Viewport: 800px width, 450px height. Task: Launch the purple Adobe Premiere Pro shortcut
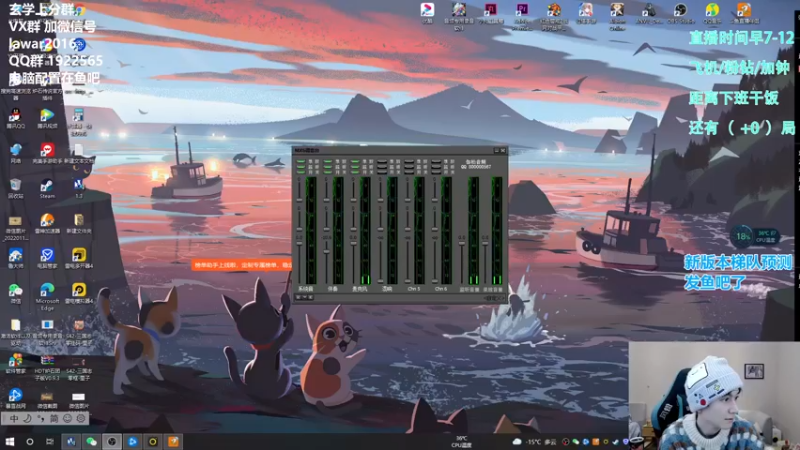click(521, 15)
